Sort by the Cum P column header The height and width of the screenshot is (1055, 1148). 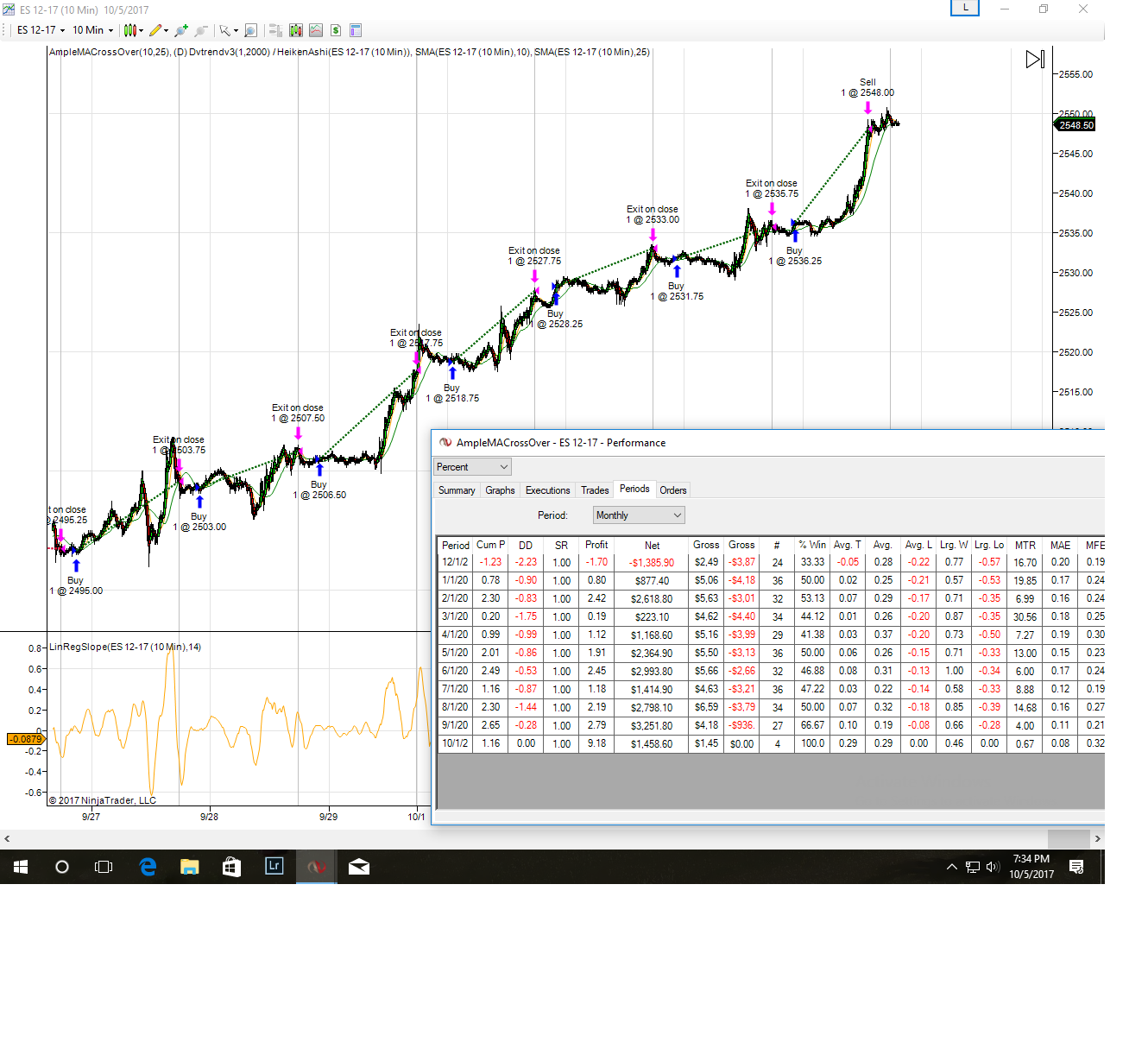490,546
